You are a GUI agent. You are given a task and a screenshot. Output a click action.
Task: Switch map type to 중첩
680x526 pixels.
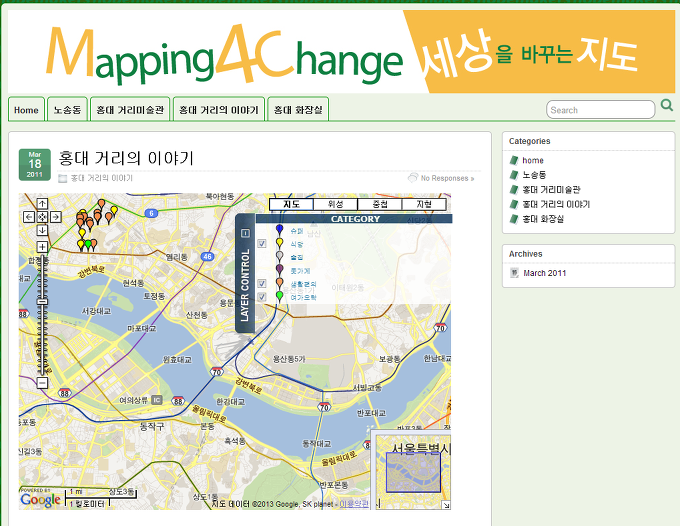[x=380, y=204]
